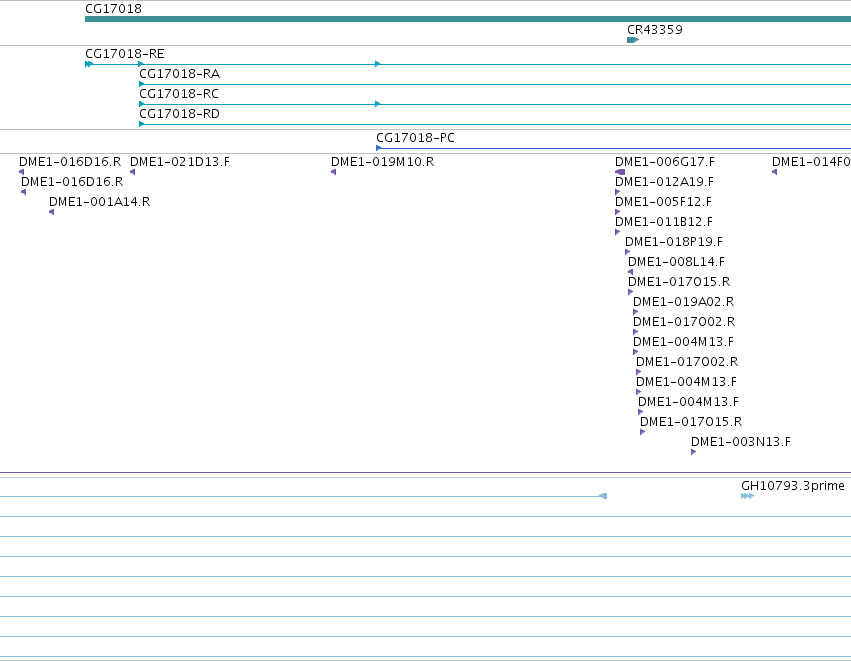Click the CG17018 gene label
851x661 pixels.
[113, 9]
